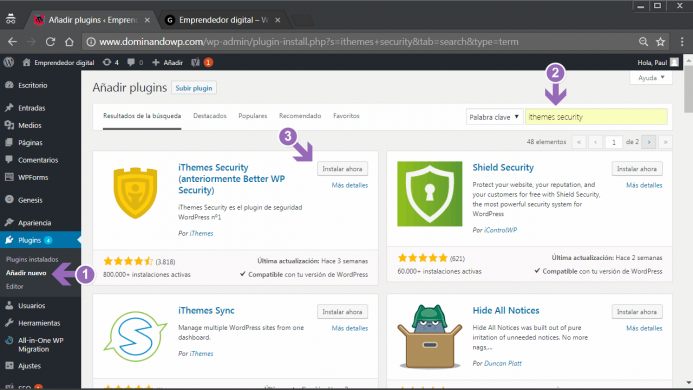Install iThemes Sync with Instalar ahora
Image resolution: width=693 pixels, height=390 pixels.
pos(342,312)
